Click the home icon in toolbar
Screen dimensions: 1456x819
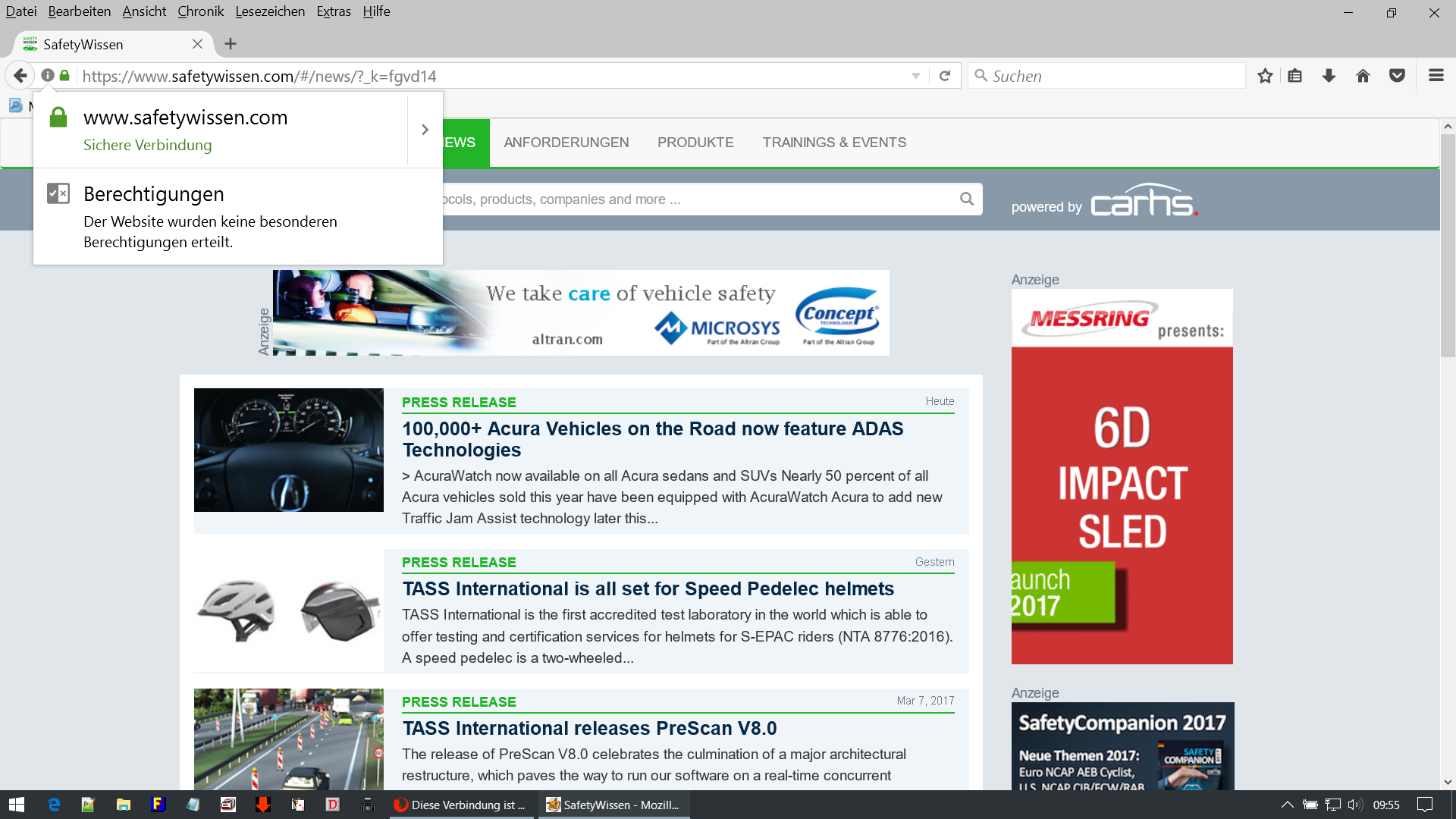click(x=1363, y=76)
